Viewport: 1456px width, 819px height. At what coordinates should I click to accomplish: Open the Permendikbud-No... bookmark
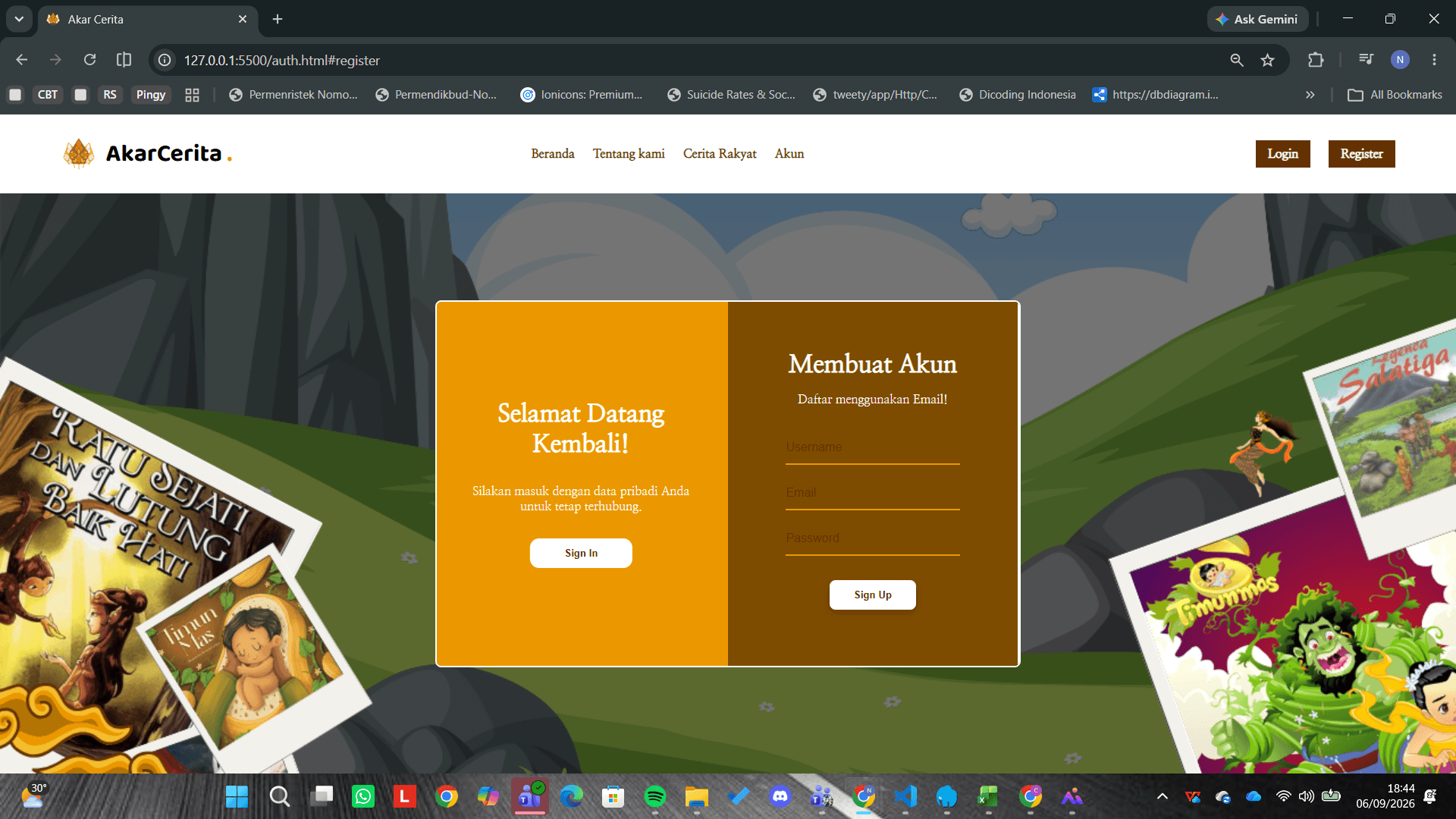(437, 95)
